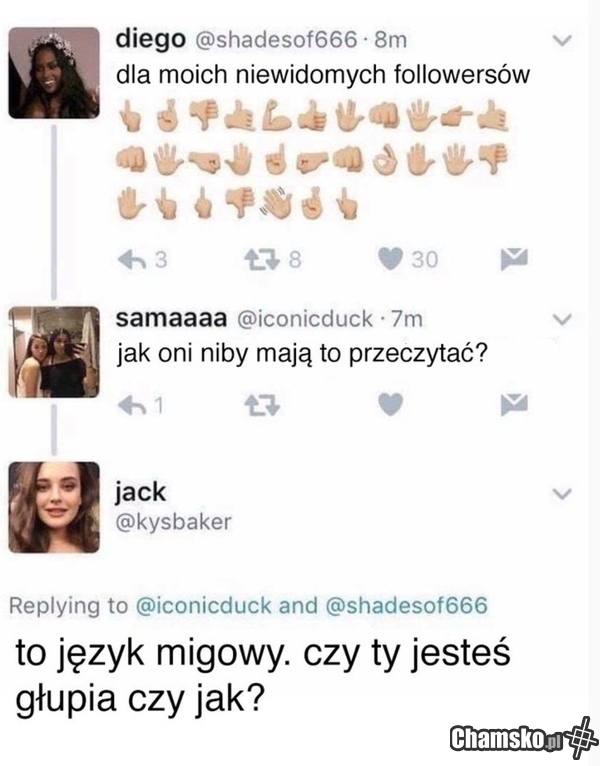600x766 pixels.
Task: Send diego's tweet via direct message
Action: click(x=514, y=258)
